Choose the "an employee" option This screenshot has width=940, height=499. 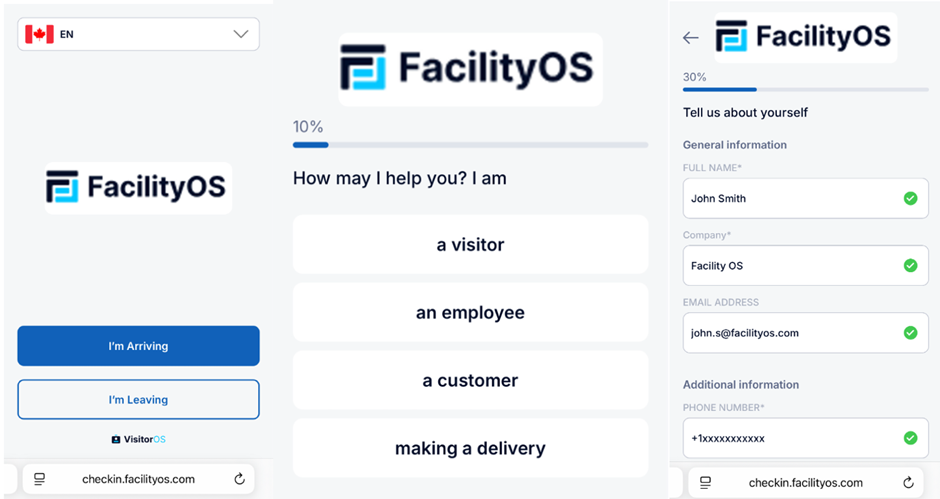470,312
